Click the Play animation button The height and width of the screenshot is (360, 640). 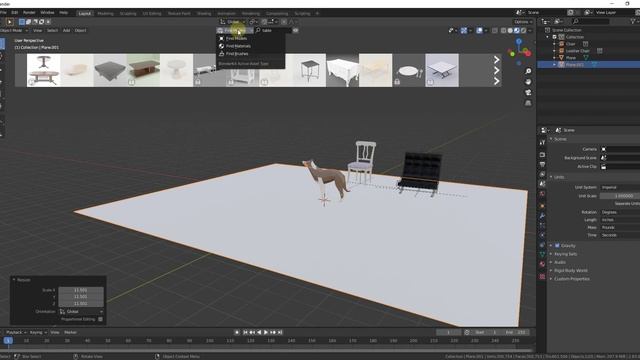tap(266, 332)
